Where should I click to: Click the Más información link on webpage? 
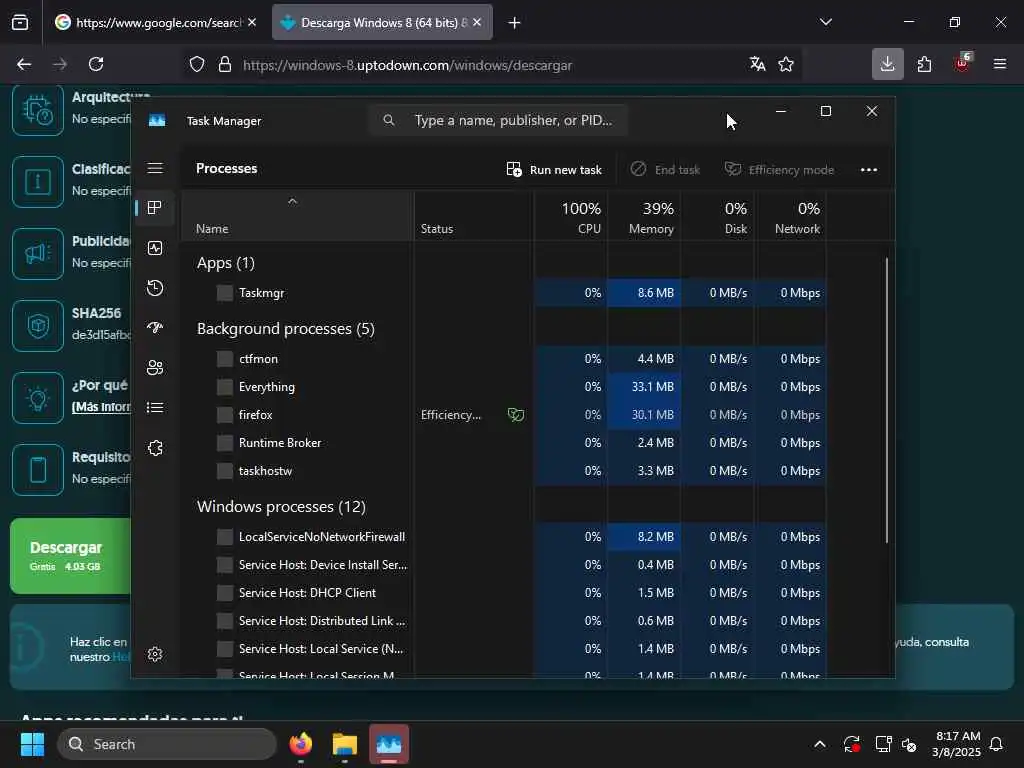pos(101,407)
